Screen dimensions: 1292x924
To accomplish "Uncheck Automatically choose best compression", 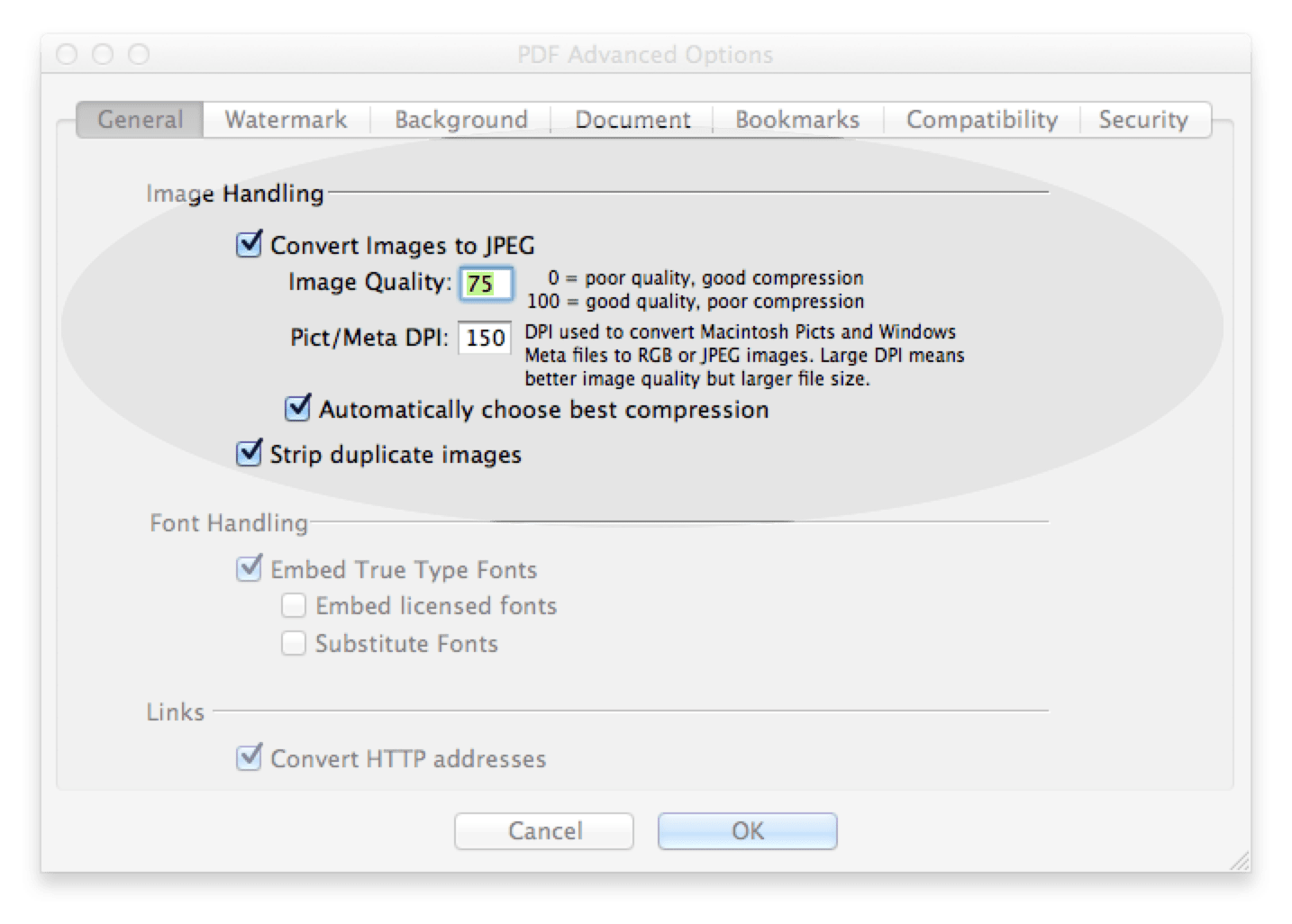I will pyautogui.click(x=298, y=409).
